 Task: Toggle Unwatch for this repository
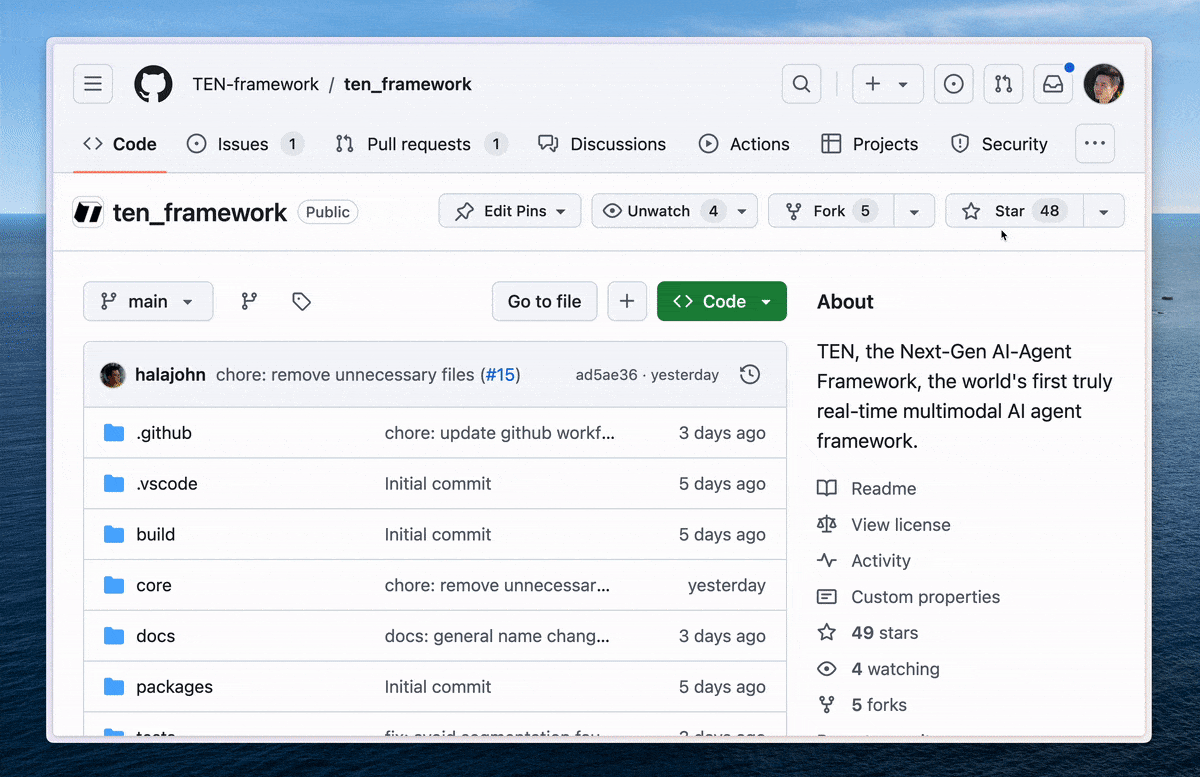pyautogui.click(x=660, y=211)
